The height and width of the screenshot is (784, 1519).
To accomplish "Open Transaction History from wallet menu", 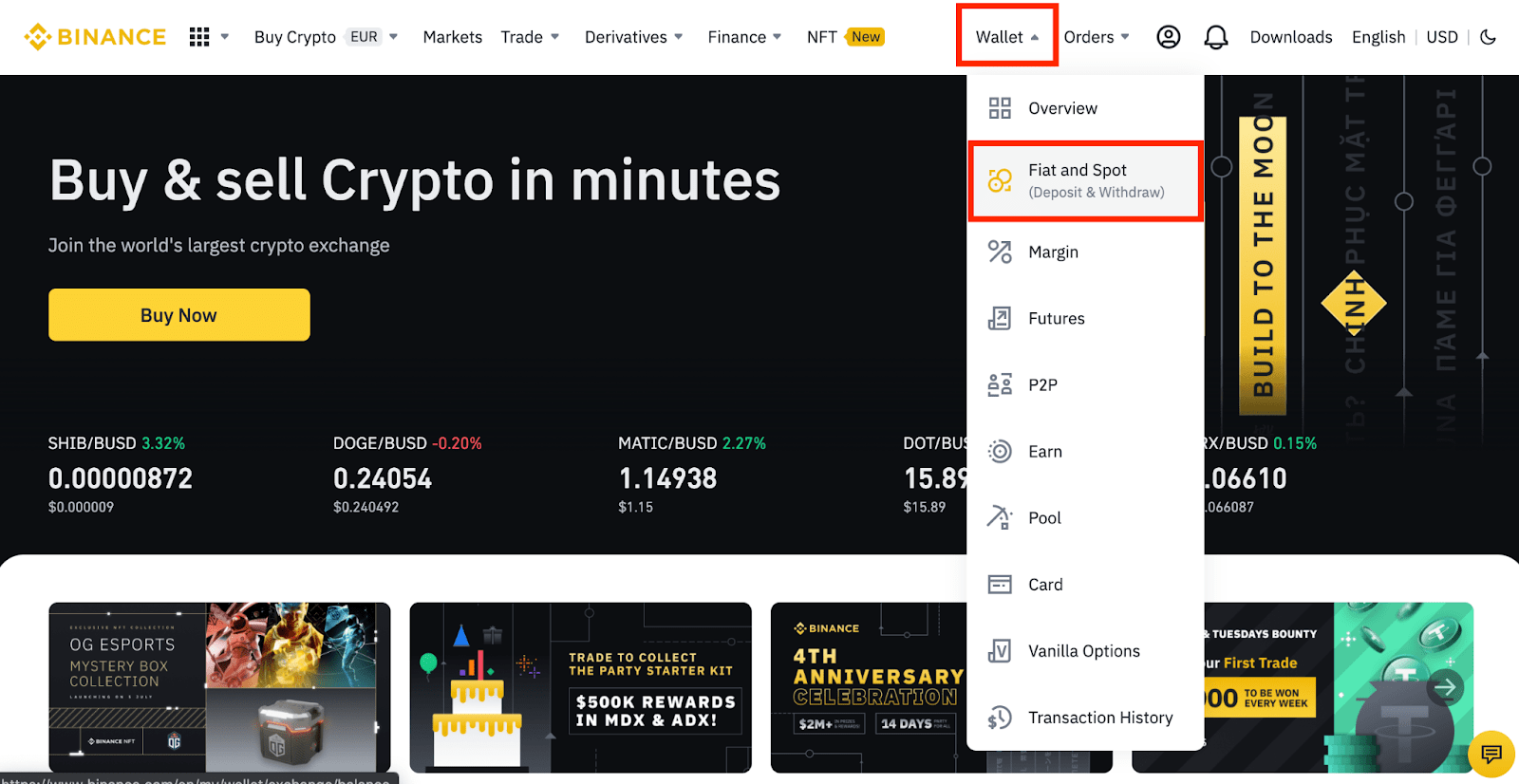I will (x=1099, y=718).
